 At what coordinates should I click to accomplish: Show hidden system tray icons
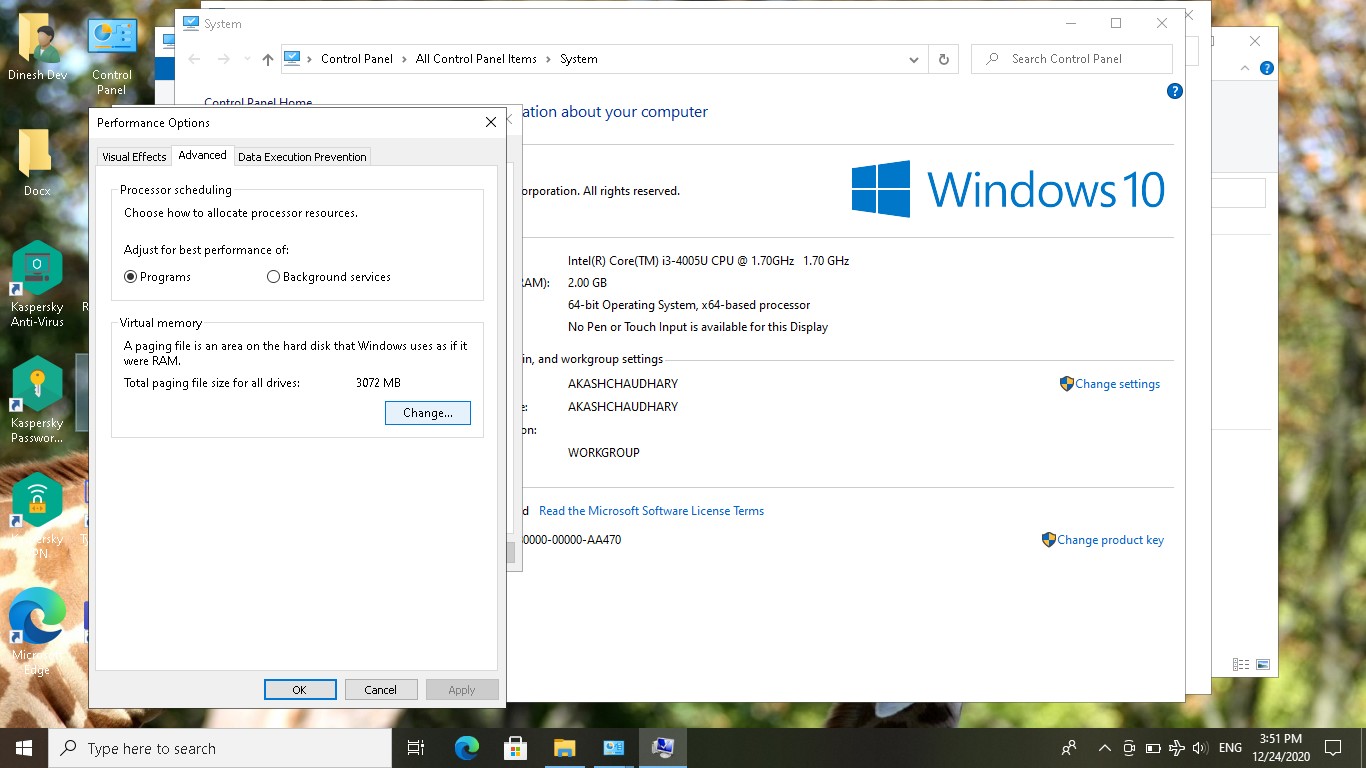point(1104,748)
